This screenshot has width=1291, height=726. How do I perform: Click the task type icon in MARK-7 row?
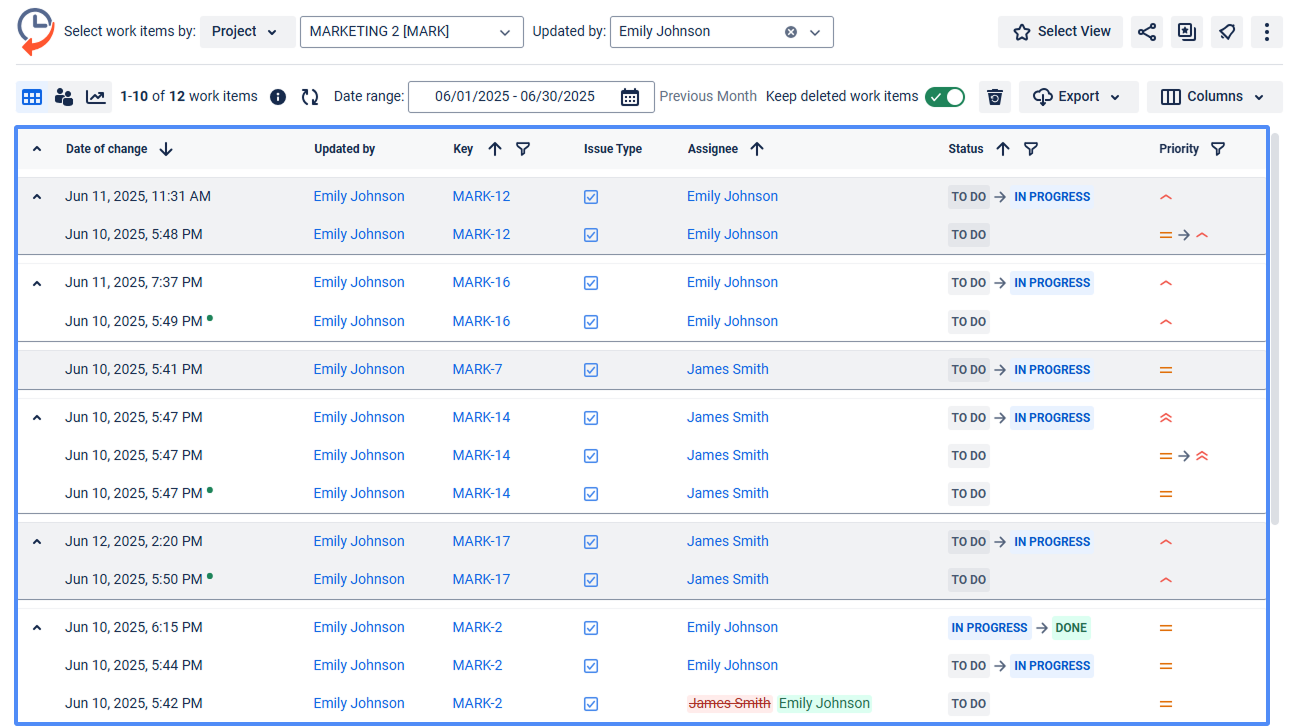[591, 370]
